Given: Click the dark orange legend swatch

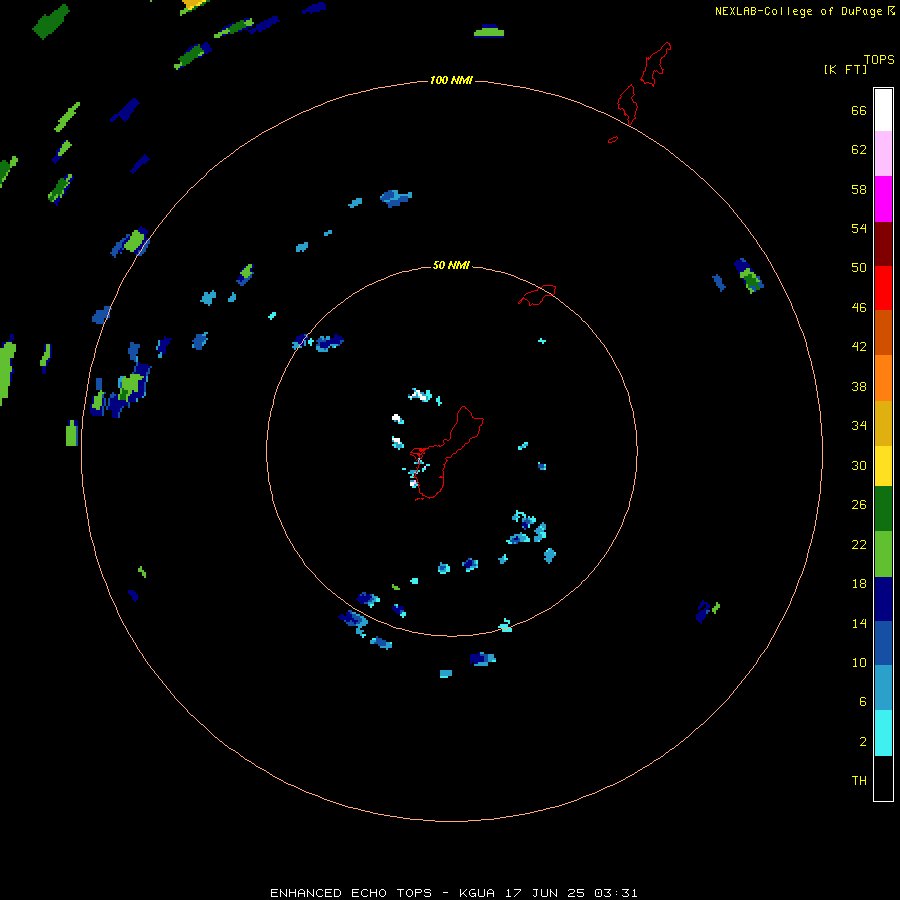Looking at the screenshot, I should (883, 333).
